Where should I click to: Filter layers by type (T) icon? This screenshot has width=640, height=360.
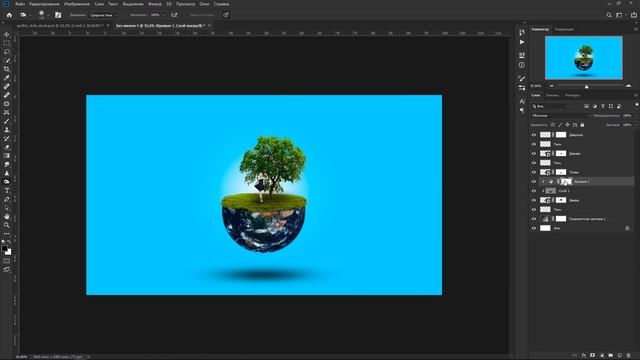point(603,106)
